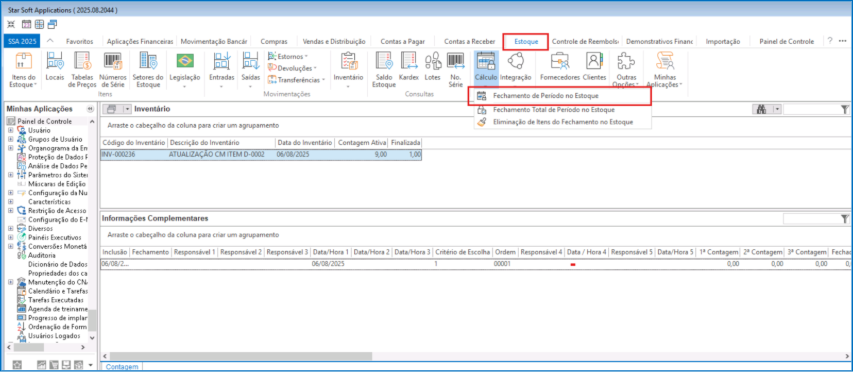
Task: Select row INV-000236
Action: (261, 154)
